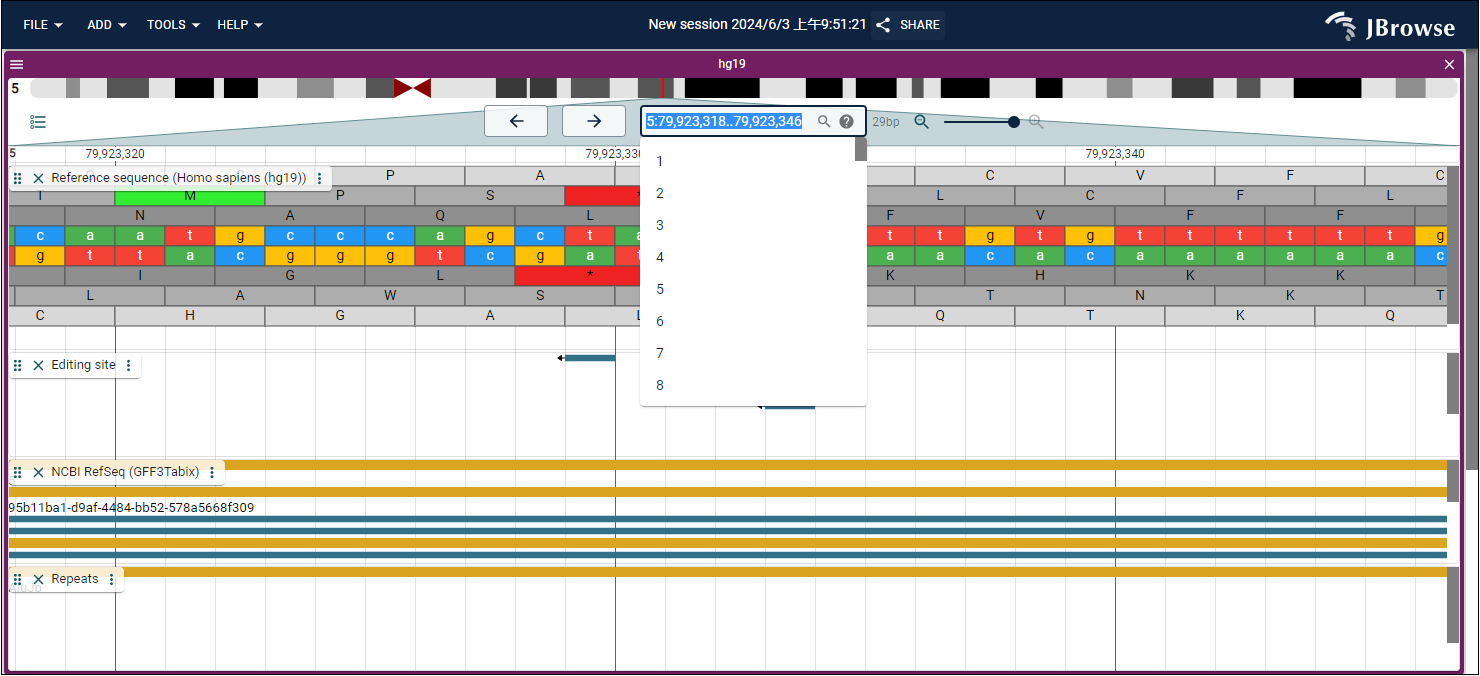Click the NCBI RefSeq (GFF3Tabix) track label
Screen dimensions: 1480x676
click(125, 472)
